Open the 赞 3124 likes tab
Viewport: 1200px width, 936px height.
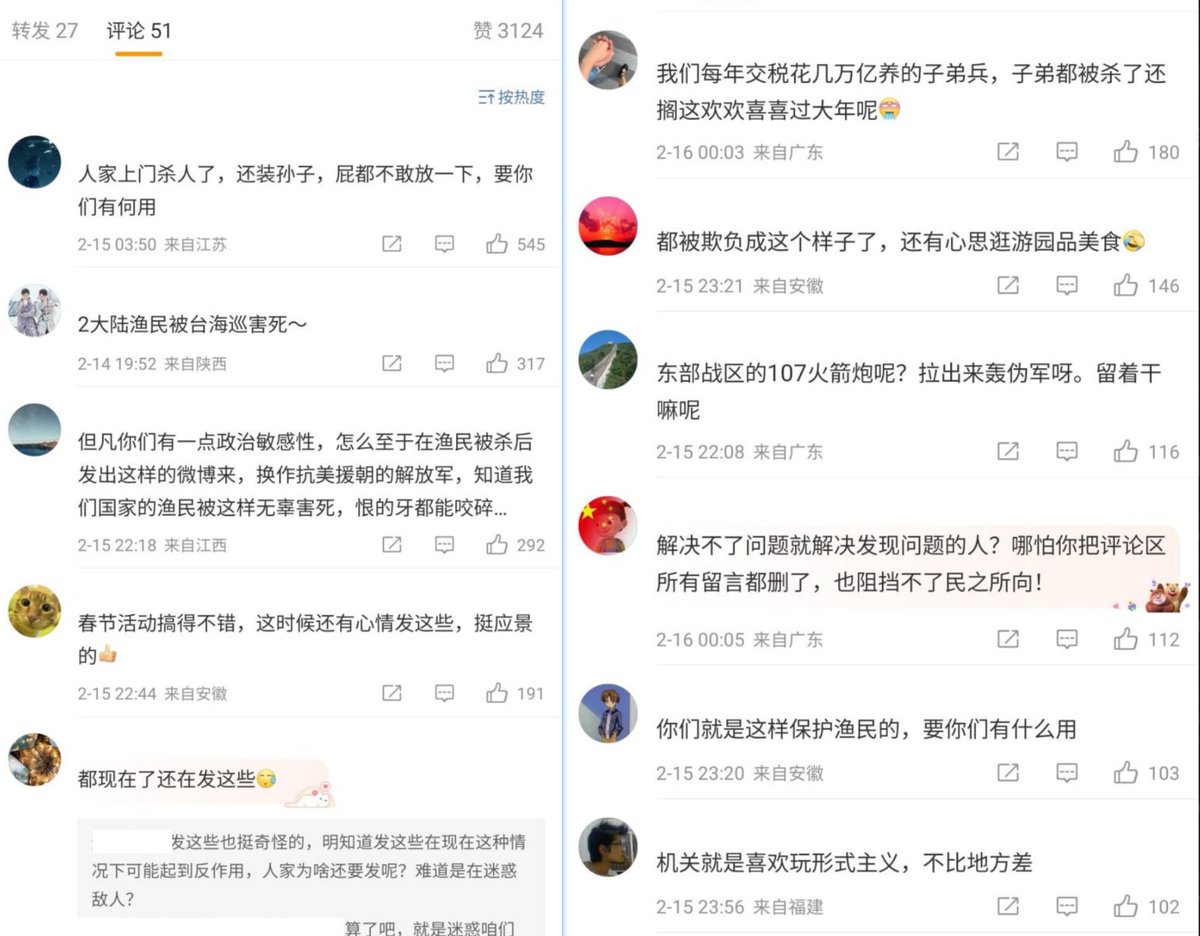click(x=508, y=31)
